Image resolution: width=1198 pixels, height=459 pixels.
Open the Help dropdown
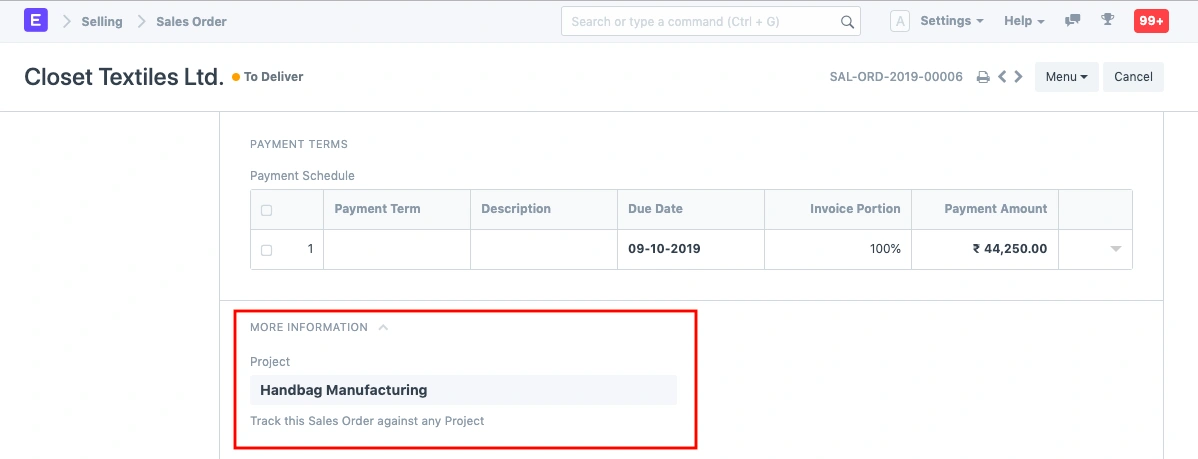click(1024, 21)
